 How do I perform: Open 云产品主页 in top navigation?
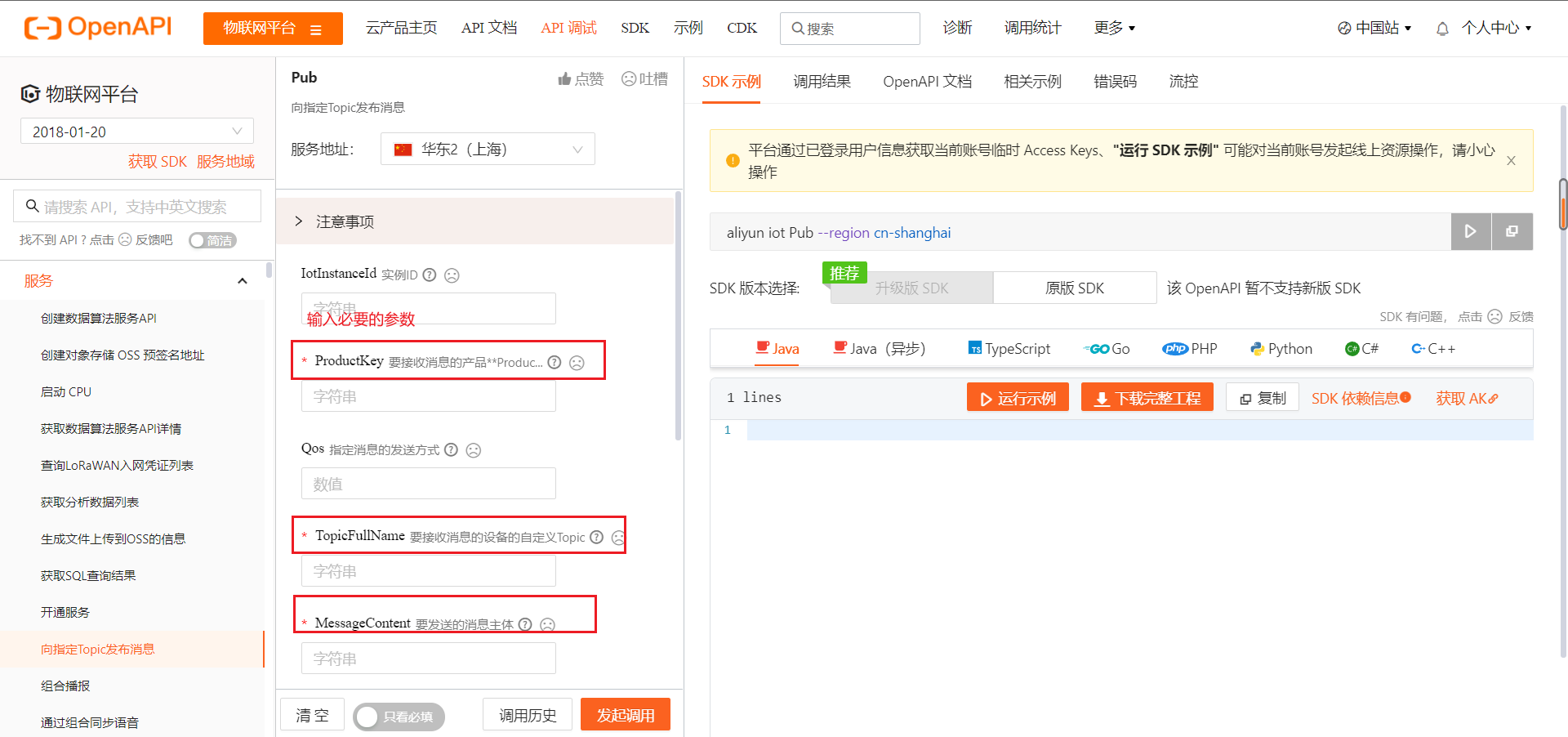[x=401, y=28]
